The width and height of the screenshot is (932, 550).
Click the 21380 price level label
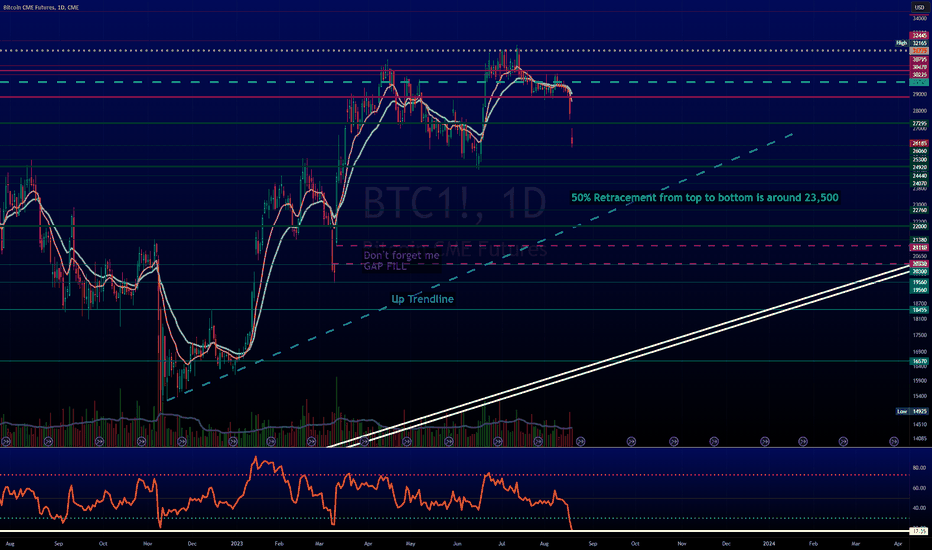tap(920, 240)
